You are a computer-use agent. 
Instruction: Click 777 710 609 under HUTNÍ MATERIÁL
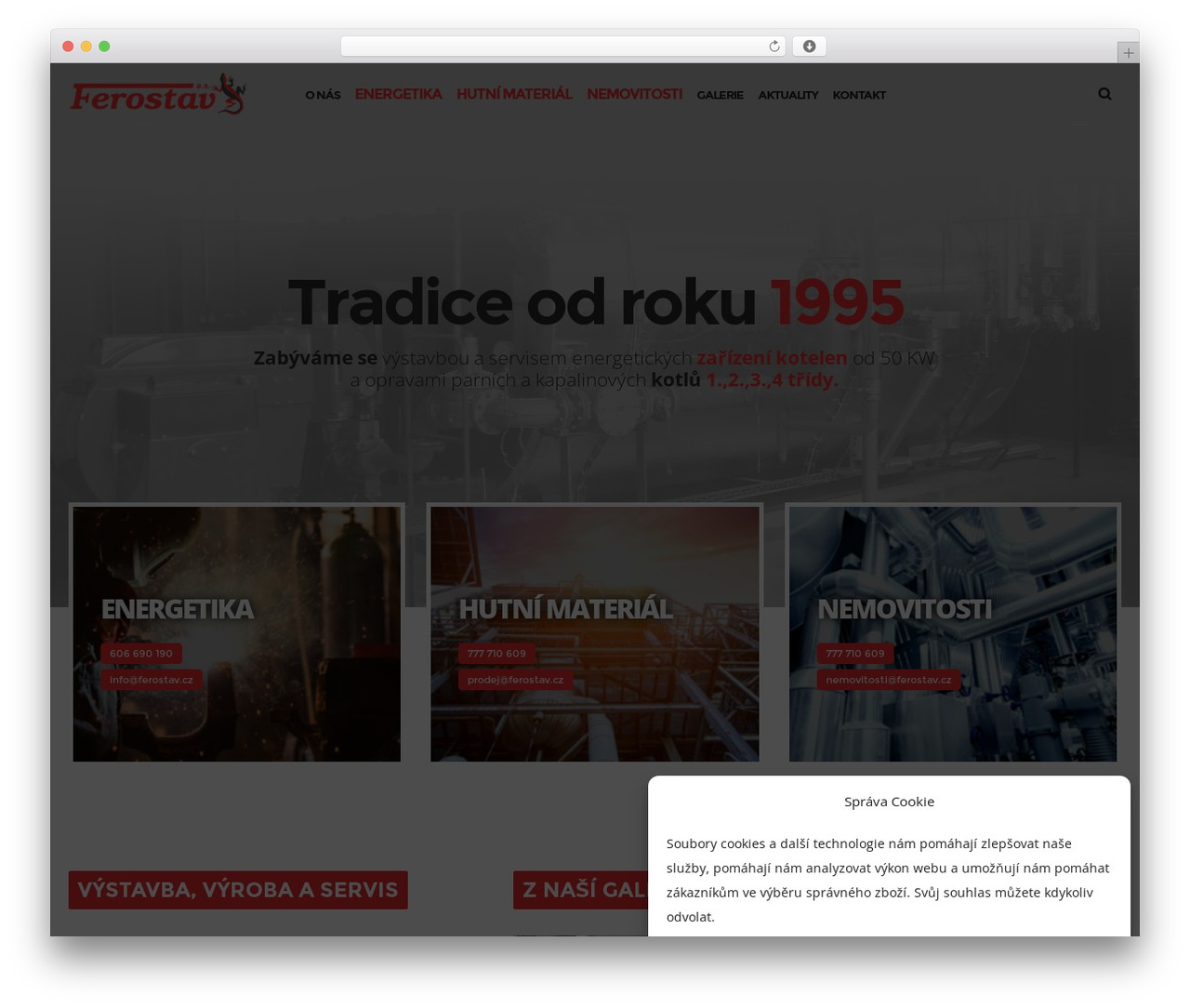[496, 654]
